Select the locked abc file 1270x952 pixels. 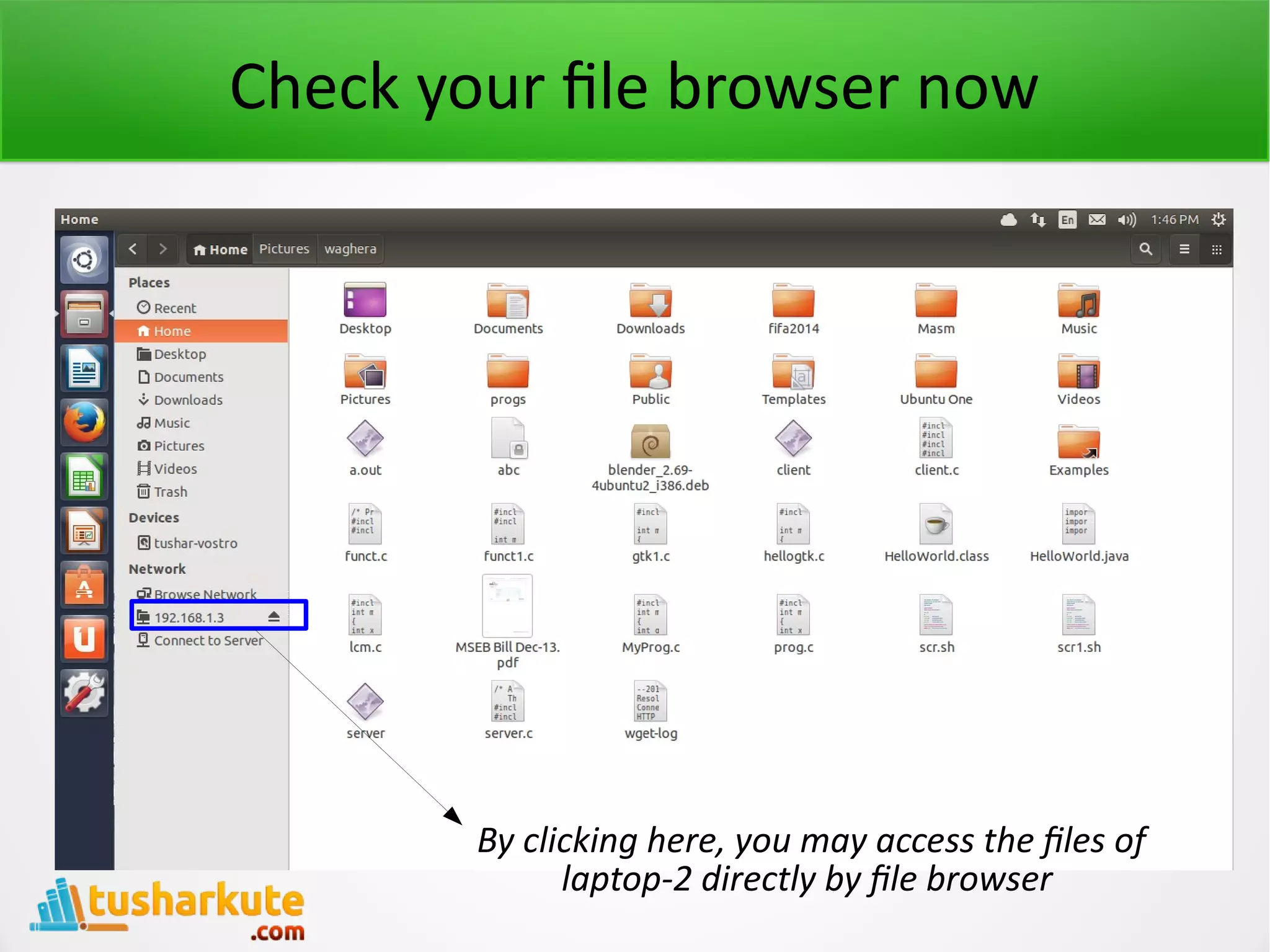508,447
